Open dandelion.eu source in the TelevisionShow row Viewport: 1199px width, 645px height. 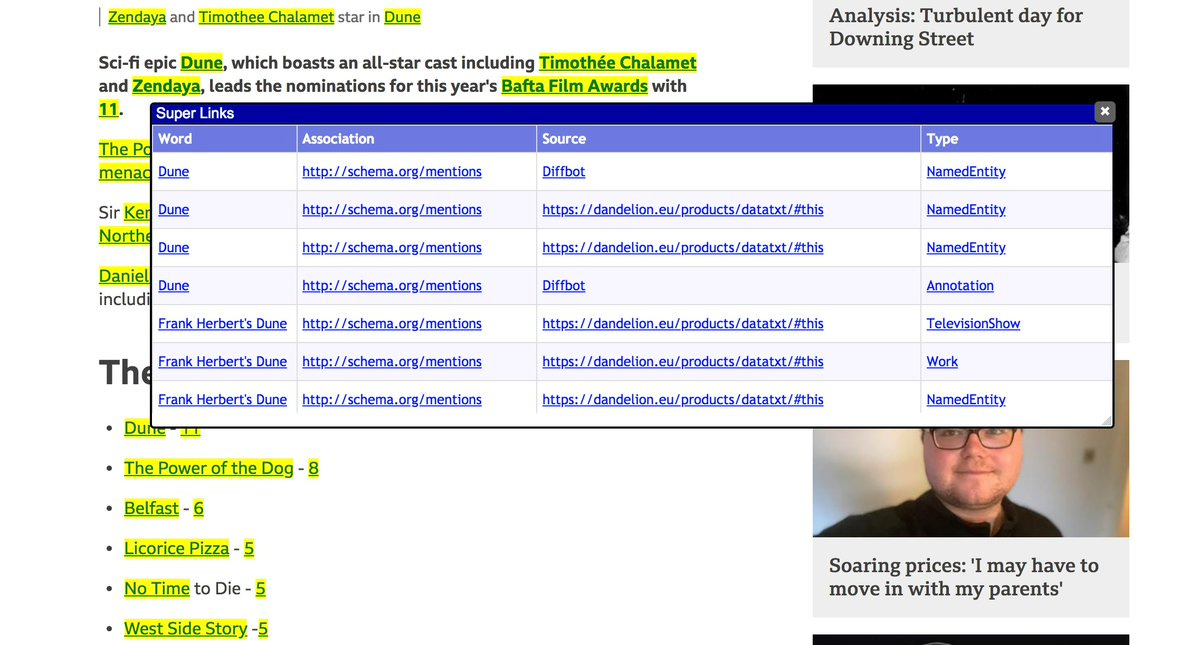683,324
